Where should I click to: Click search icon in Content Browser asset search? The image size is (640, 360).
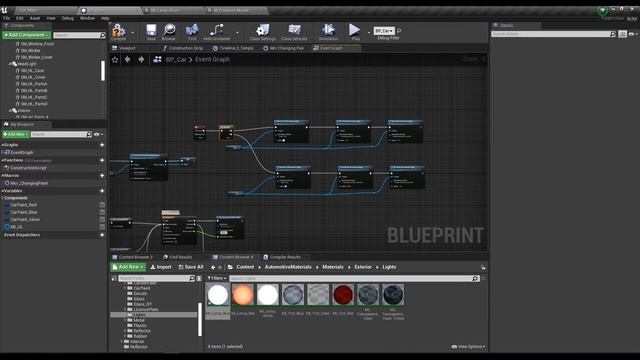tap(475, 278)
